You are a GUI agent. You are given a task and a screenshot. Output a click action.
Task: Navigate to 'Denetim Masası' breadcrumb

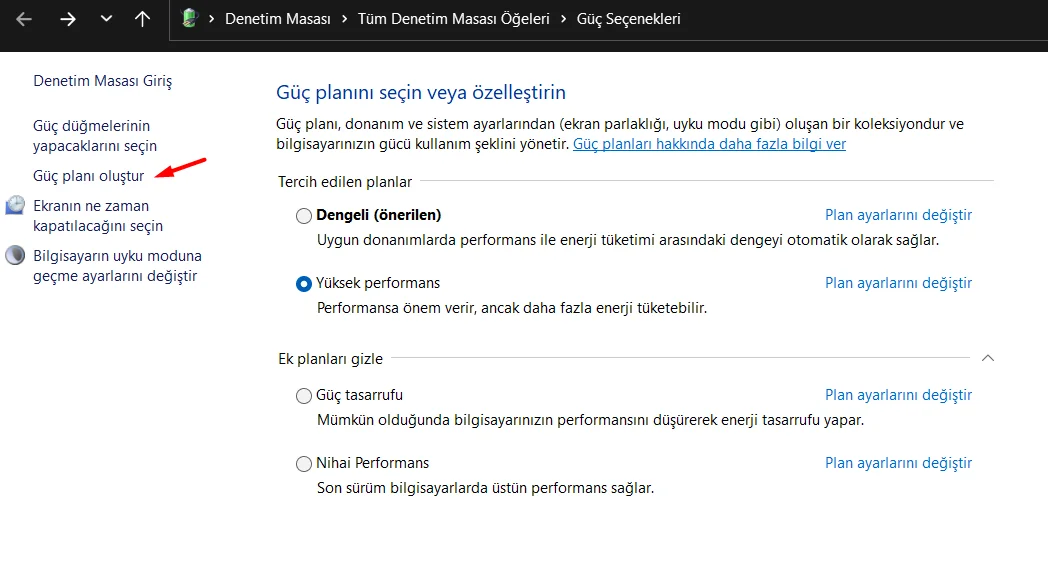coord(278,18)
